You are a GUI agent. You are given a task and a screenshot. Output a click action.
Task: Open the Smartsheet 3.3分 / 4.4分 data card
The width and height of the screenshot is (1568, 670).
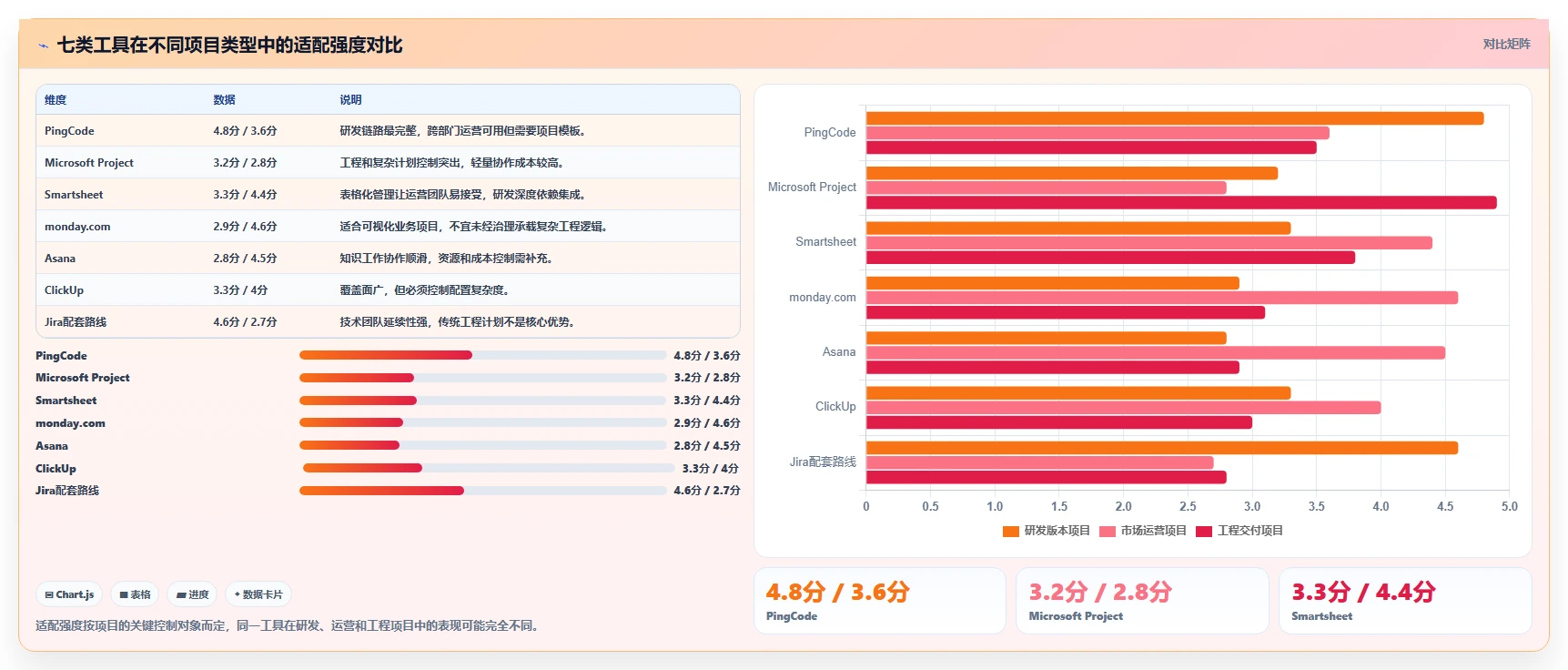[x=1405, y=601]
